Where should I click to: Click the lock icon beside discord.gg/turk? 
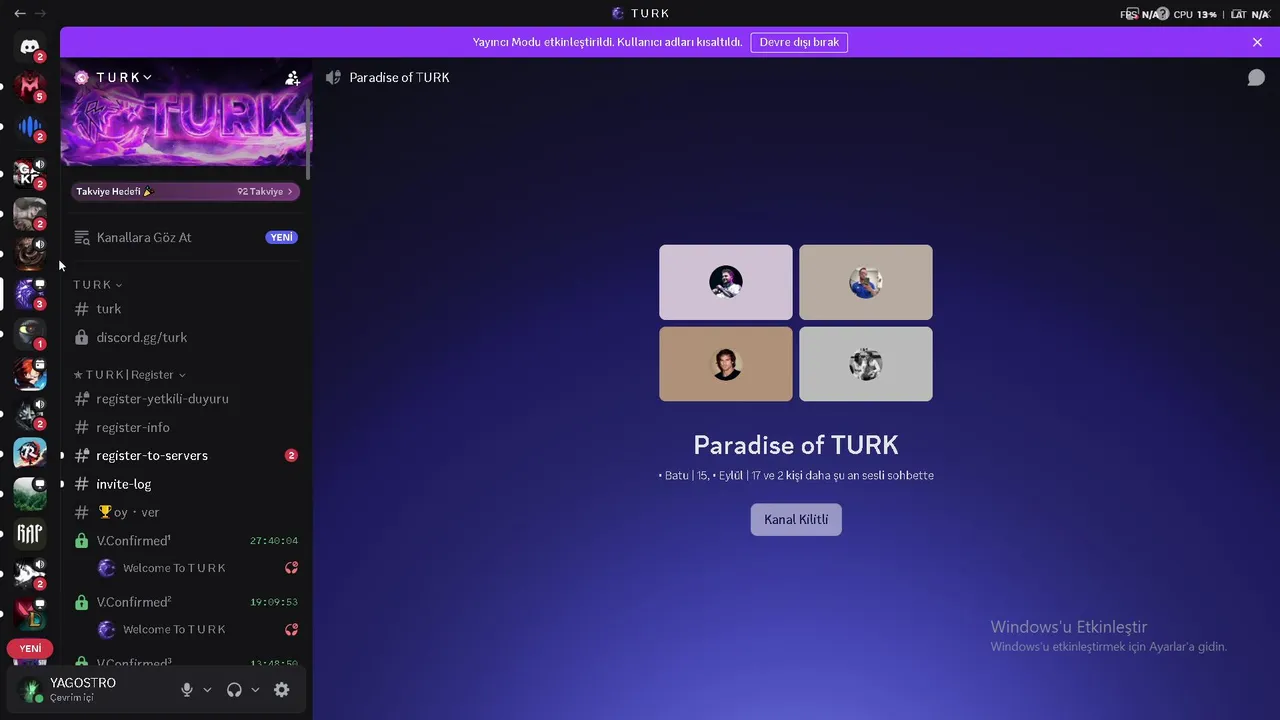(x=82, y=338)
